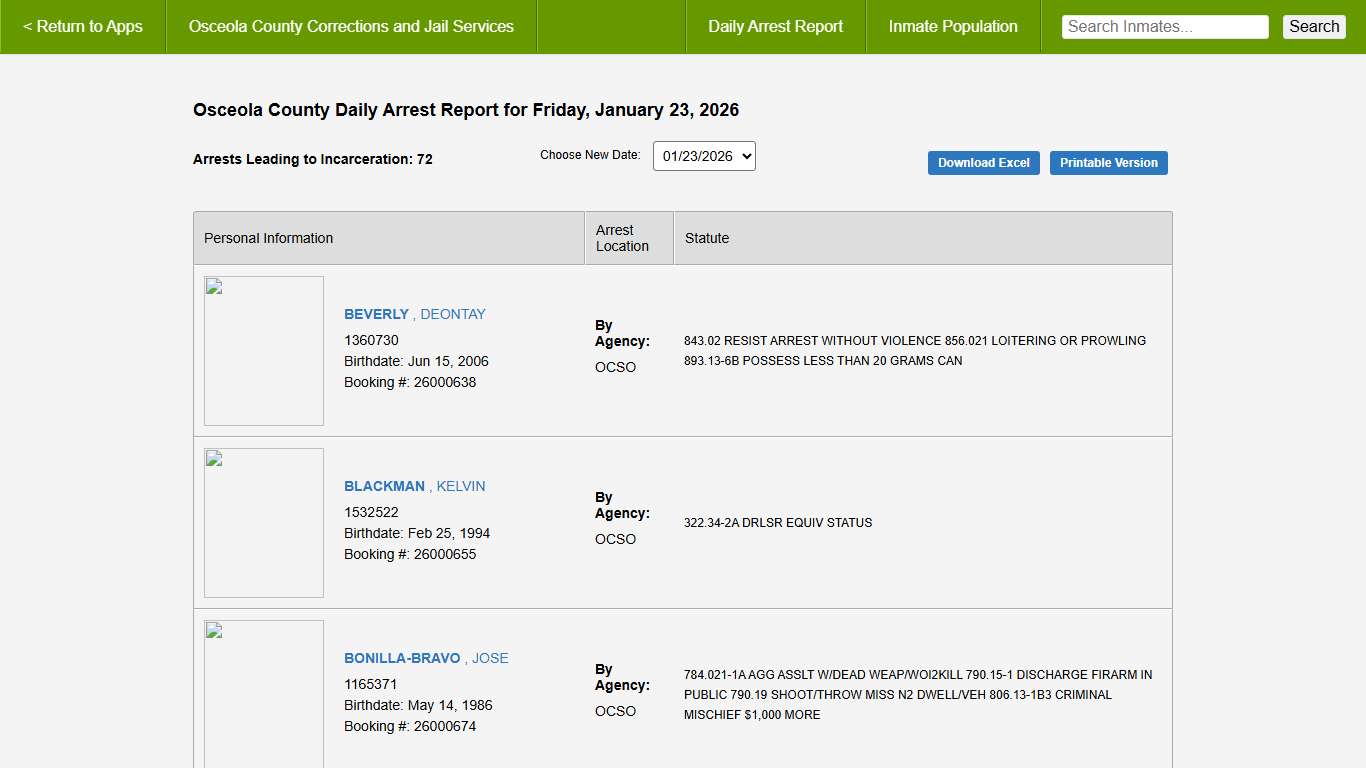Open Osceola County Corrections and Jail Services
The height and width of the screenshot is (768, 1366).
click(x=351, y=27)
